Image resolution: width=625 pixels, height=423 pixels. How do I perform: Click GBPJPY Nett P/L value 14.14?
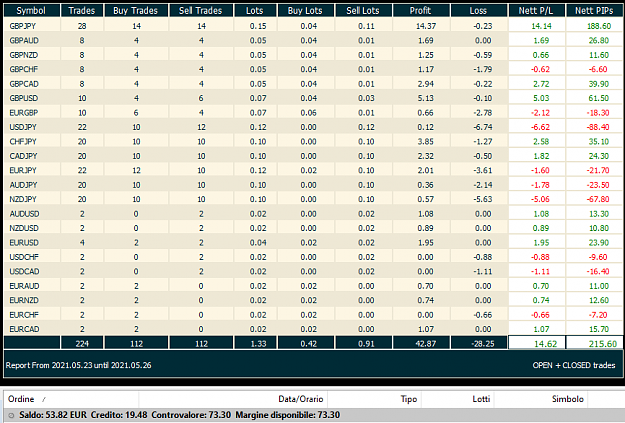[x=541, y=26]
